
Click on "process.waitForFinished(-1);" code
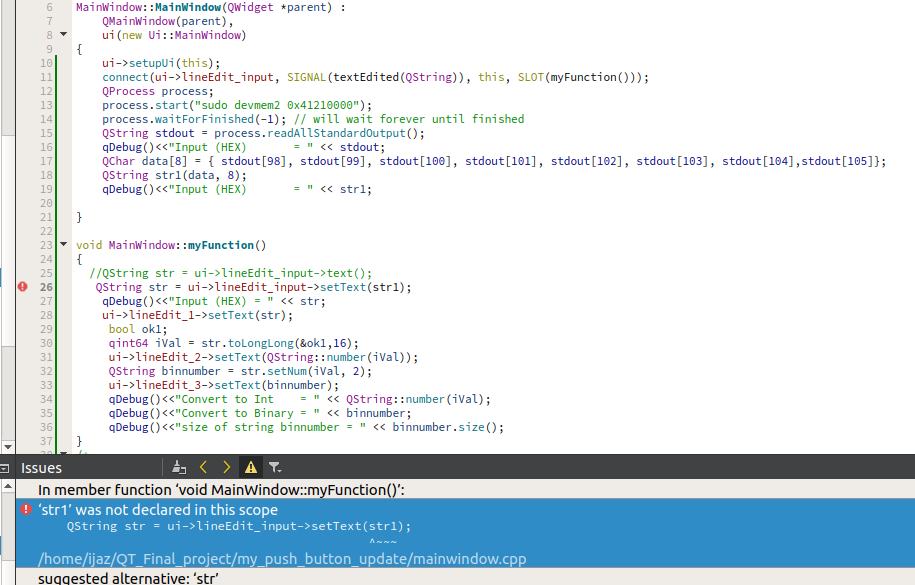tap(194, 119)
